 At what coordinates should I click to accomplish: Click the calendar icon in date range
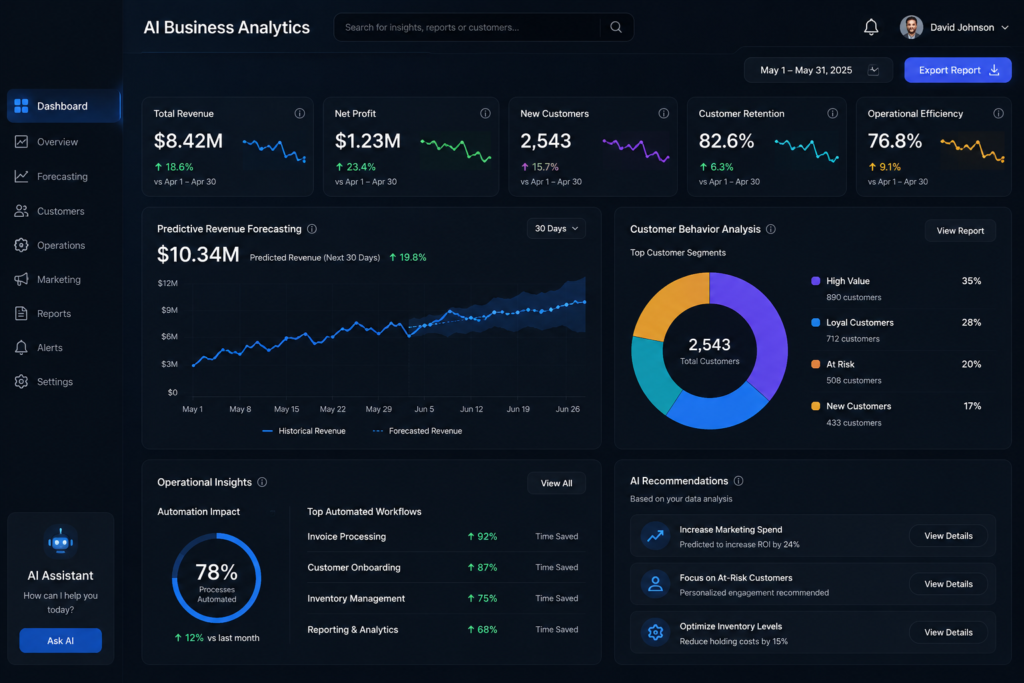[x=873, y=71]
